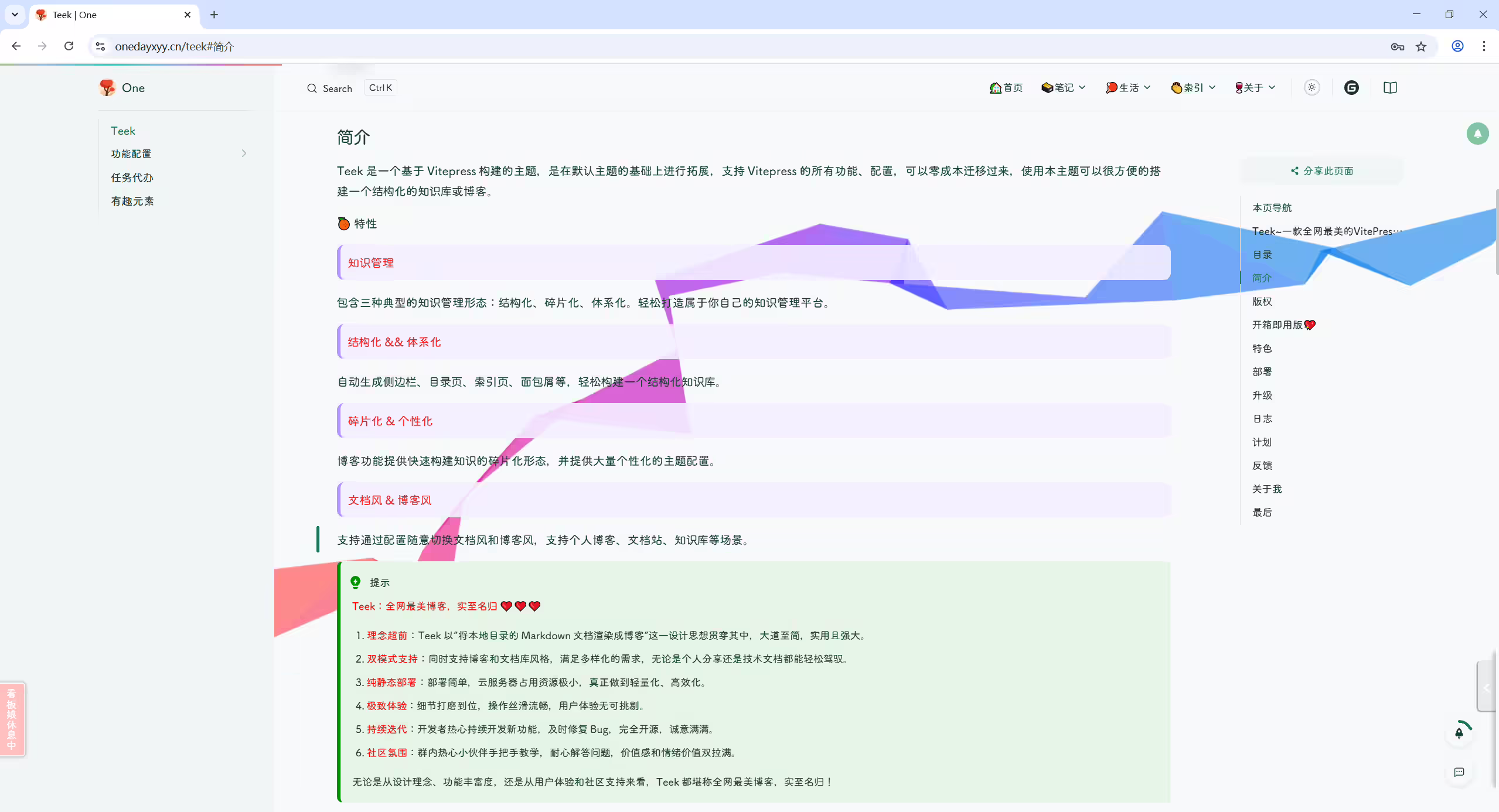Open the 关于 nav menu
This screenshot has width=1499, height=812.
click(x=1255, y=87)
